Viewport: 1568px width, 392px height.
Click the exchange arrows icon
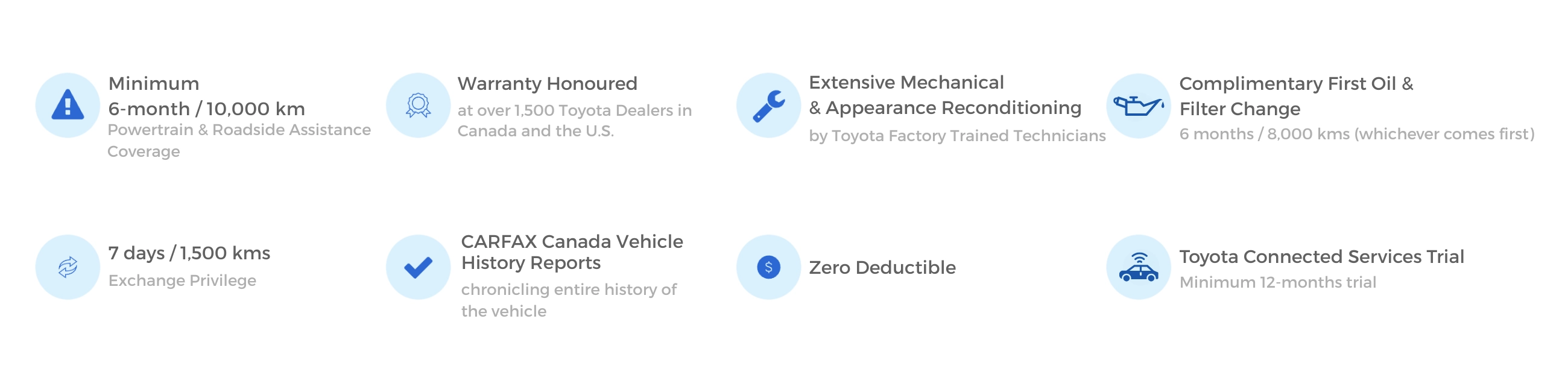coord(68,267)
